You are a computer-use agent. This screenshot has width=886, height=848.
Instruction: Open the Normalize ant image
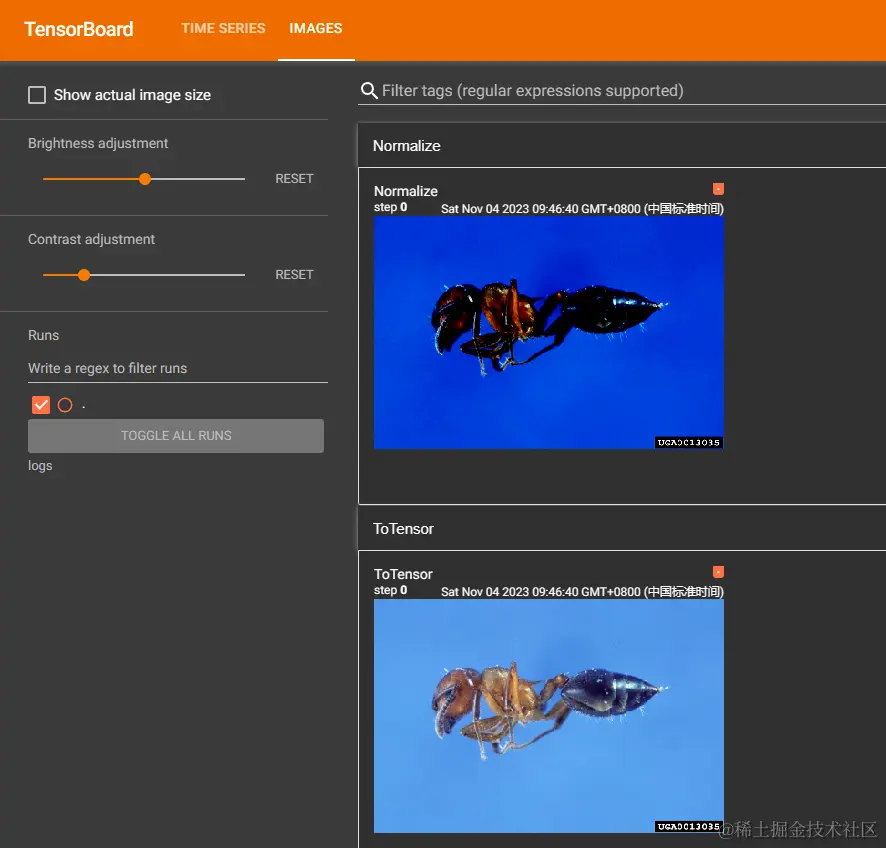click(x=549, y=333)
